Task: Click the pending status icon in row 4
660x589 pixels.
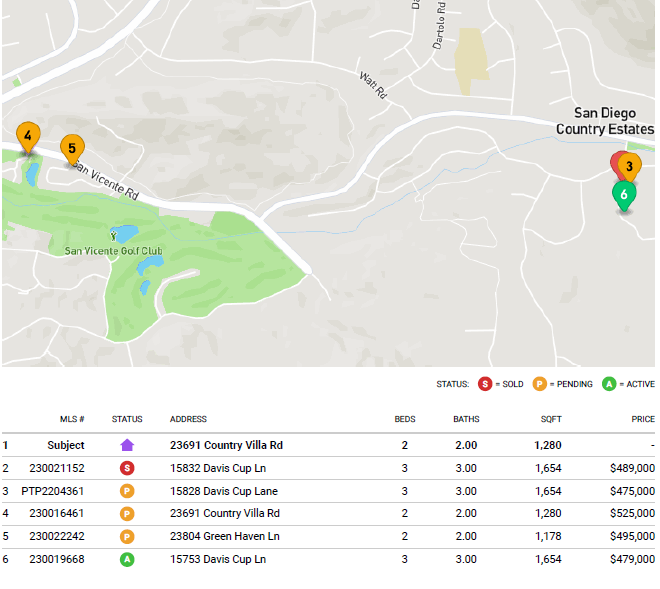Action: click(x=127, y=514)
